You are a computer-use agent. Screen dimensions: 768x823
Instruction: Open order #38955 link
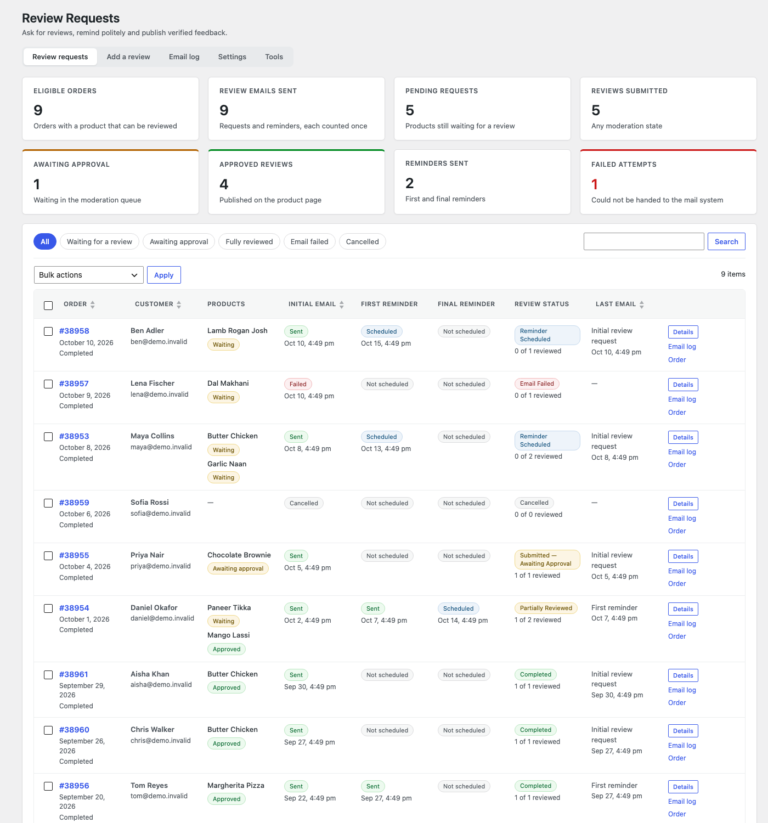click(74, 555)
